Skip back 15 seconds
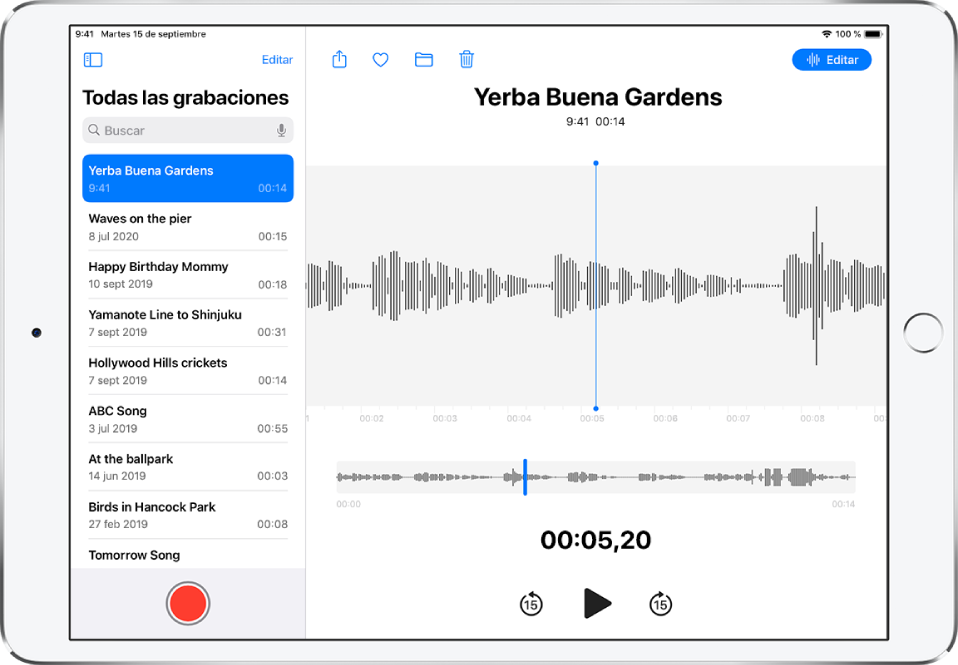958x665 pixels. [x=531, y=604]
